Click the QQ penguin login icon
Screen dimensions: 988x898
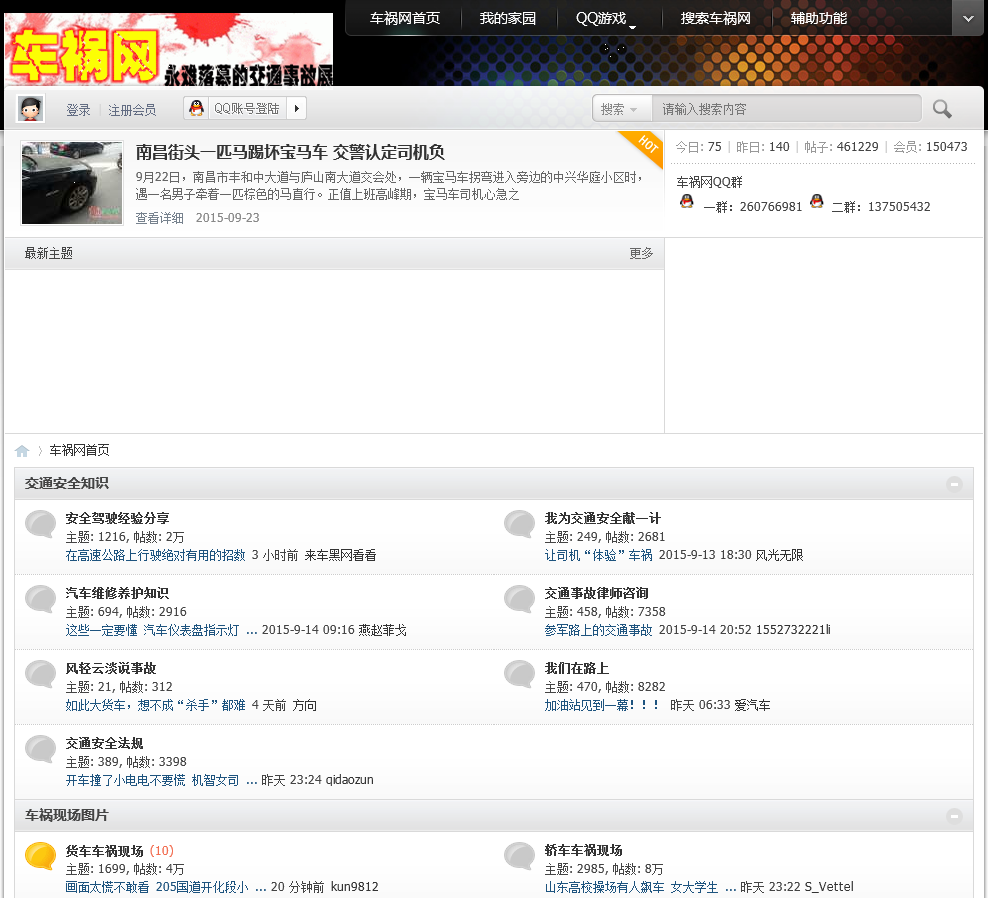point(197,108)
